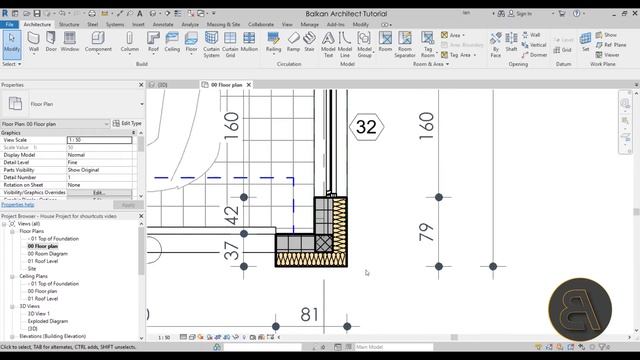Collapse the Graphics properties section

[133, 133]
